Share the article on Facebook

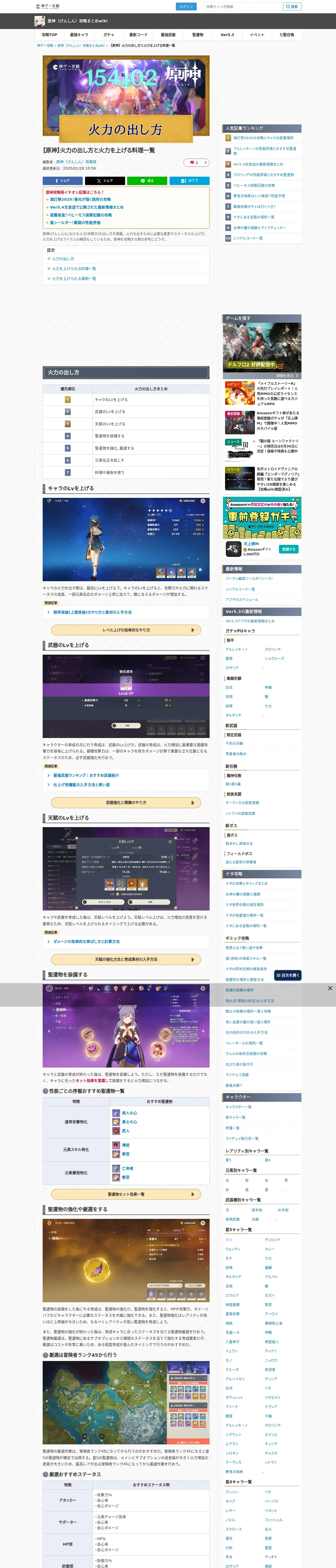[x=62, y=181]
